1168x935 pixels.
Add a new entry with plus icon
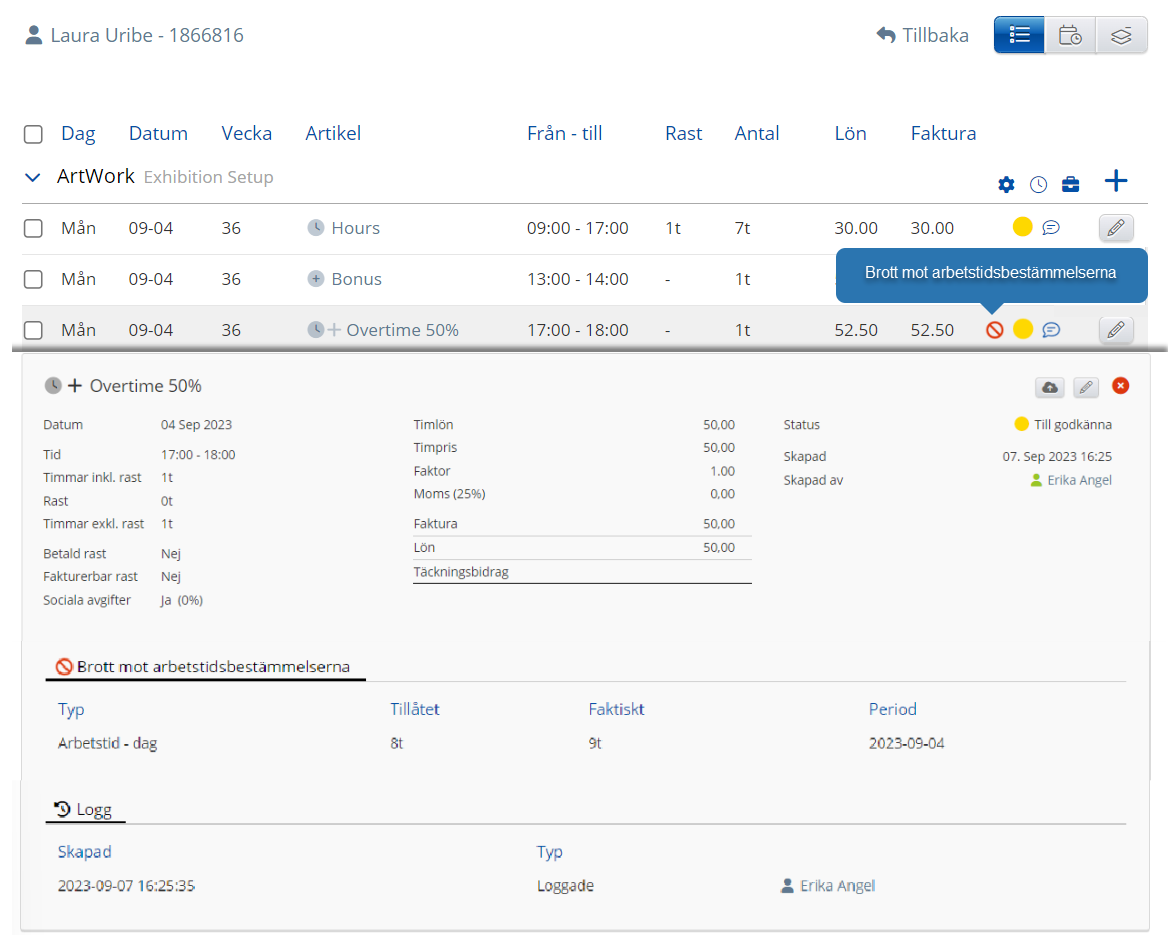tap(1116, 181)
